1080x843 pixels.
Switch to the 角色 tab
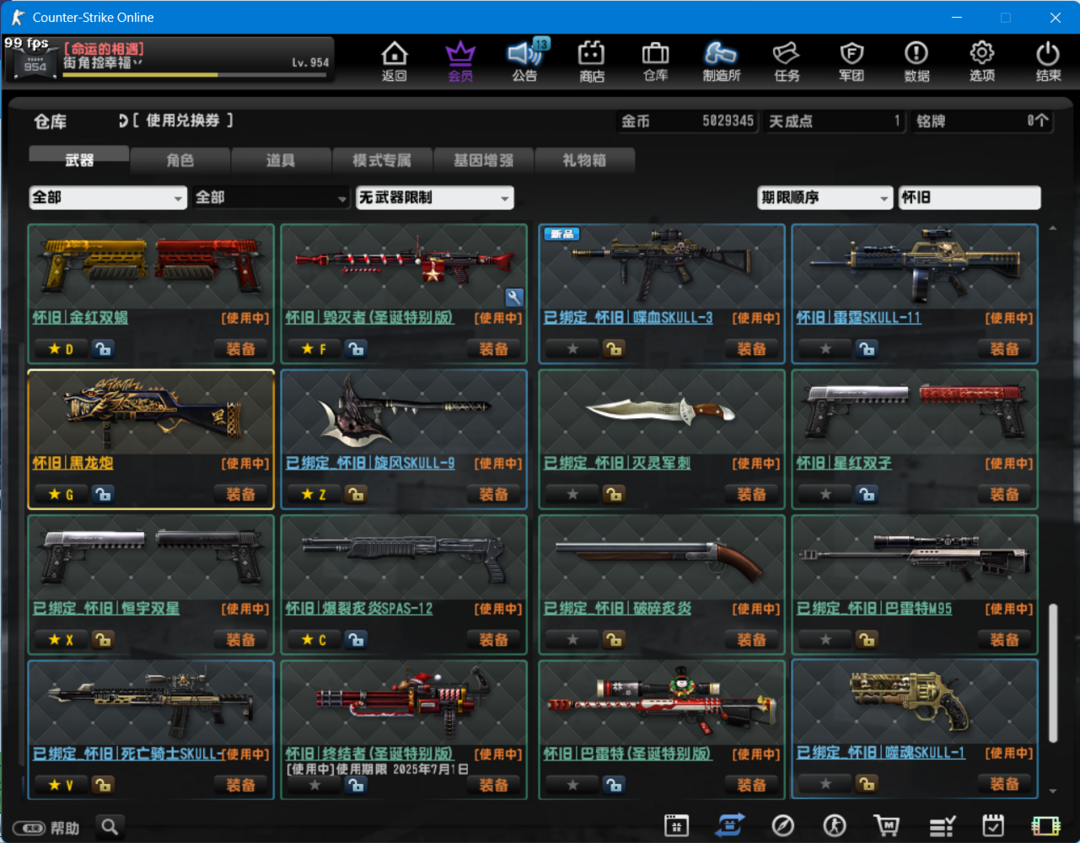tap(180, 160)
